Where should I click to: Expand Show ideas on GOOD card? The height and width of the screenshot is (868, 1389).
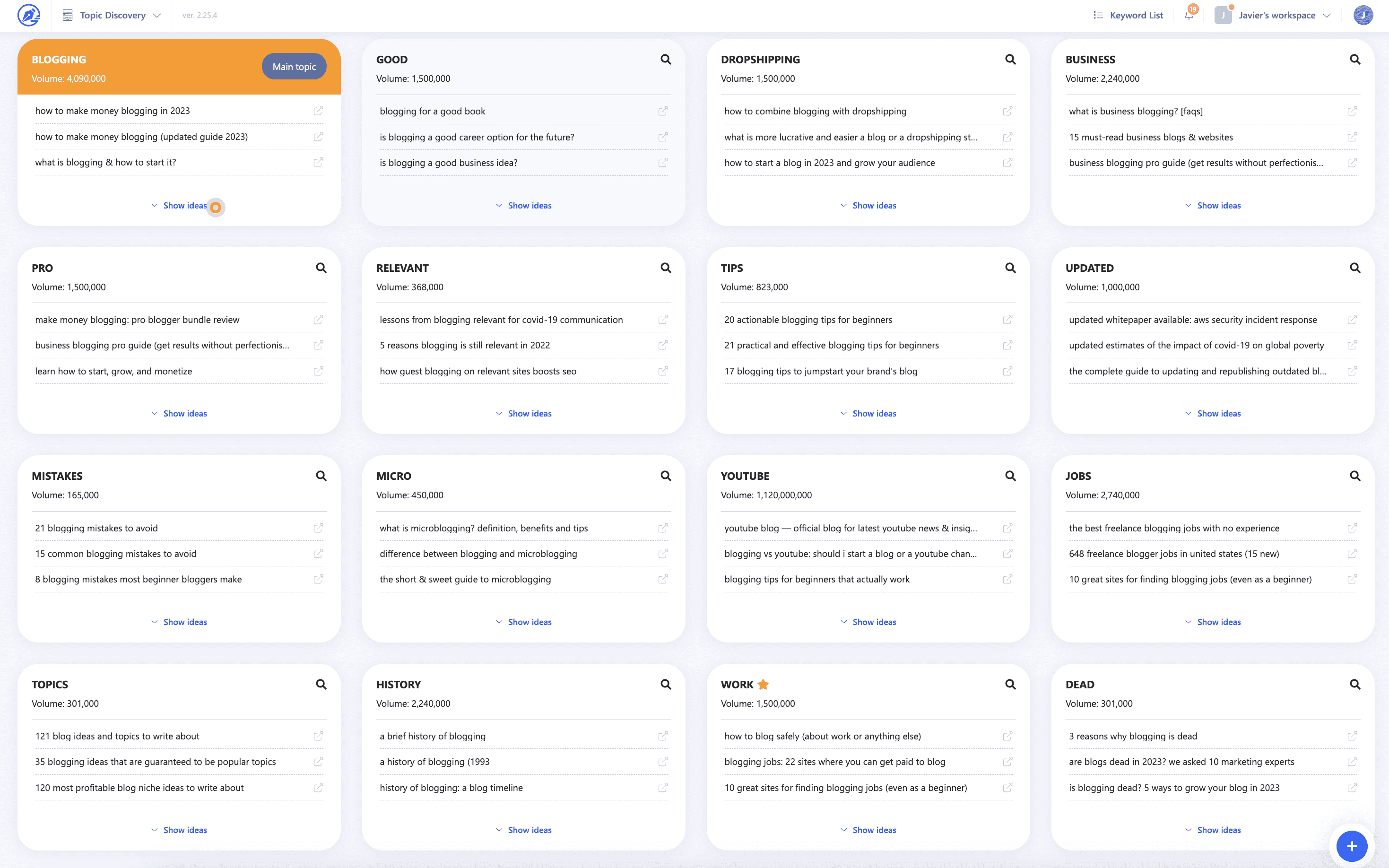point(523,206)
